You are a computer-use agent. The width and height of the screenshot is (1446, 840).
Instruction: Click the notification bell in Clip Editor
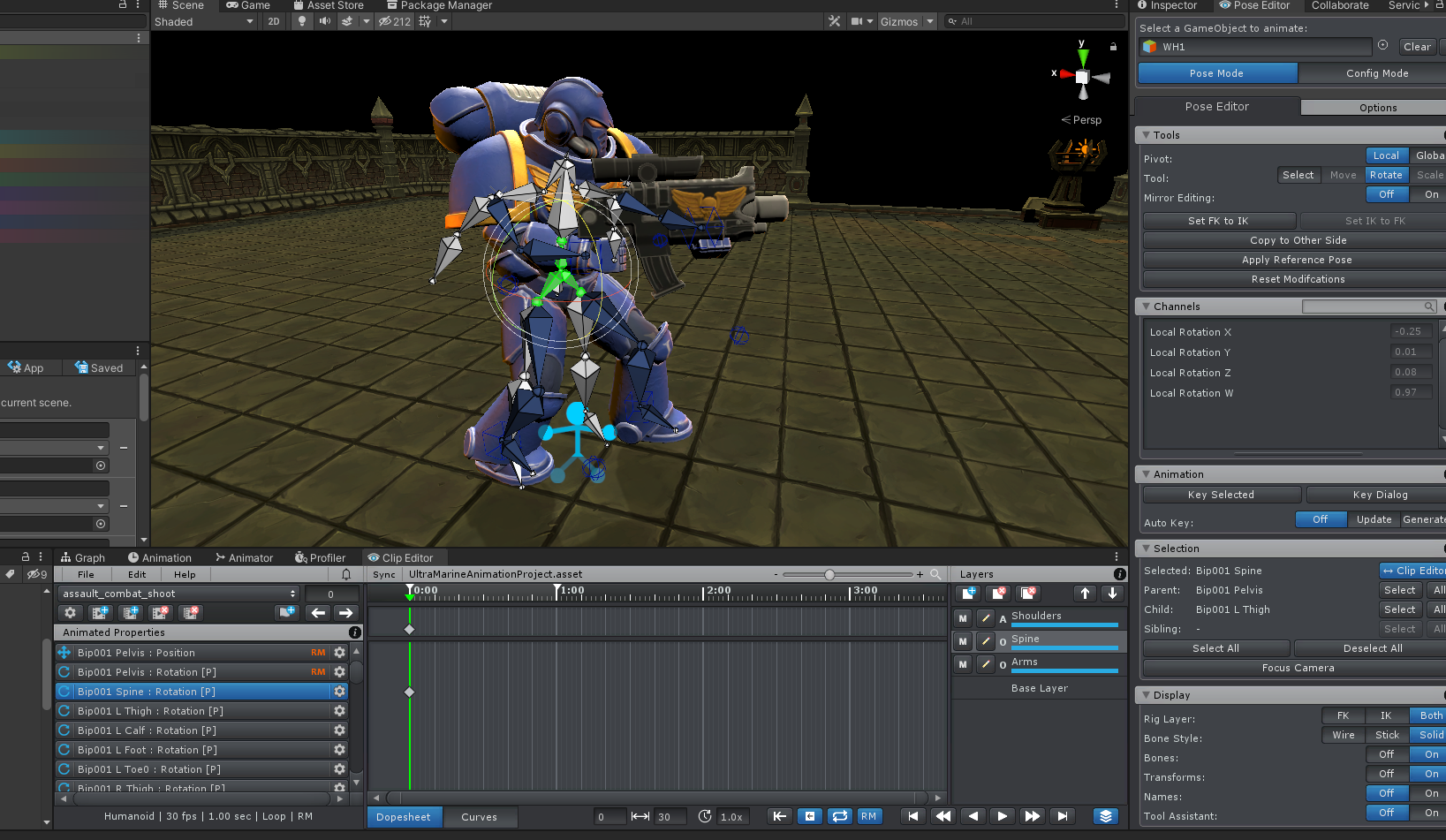tap(346, 574)
